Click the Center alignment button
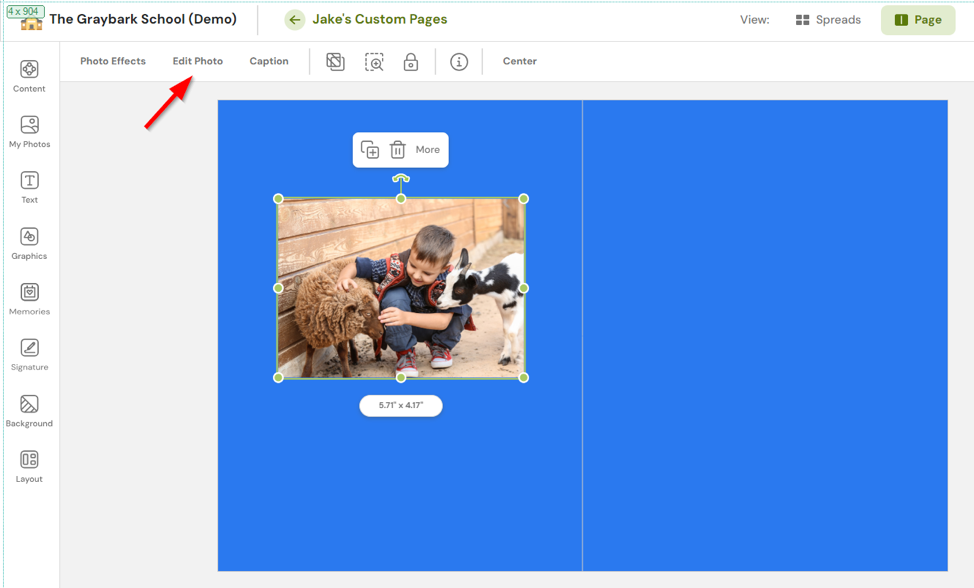Viewport: 974px width, 588px height. point(519,61)
